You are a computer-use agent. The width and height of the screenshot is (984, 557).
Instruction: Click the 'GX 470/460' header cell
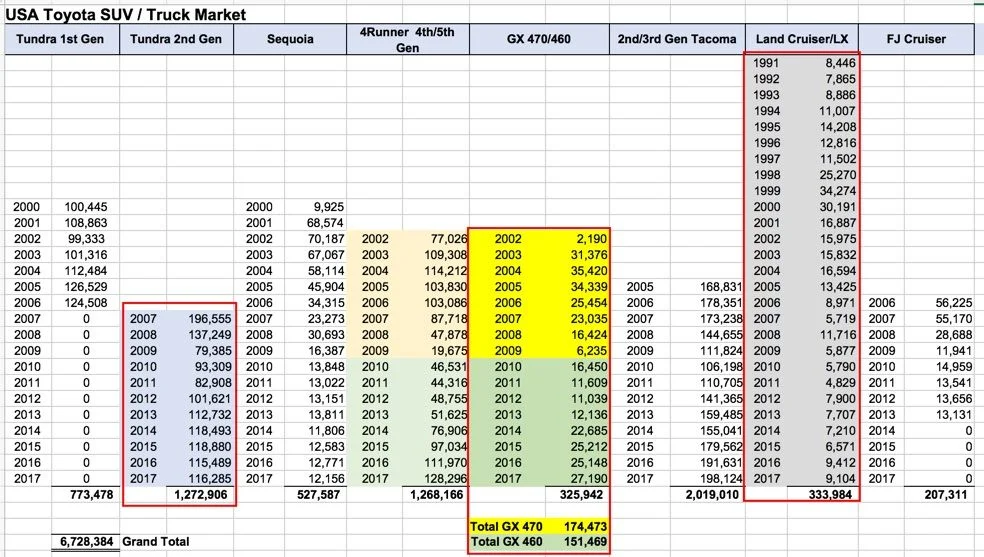point(539,39)
